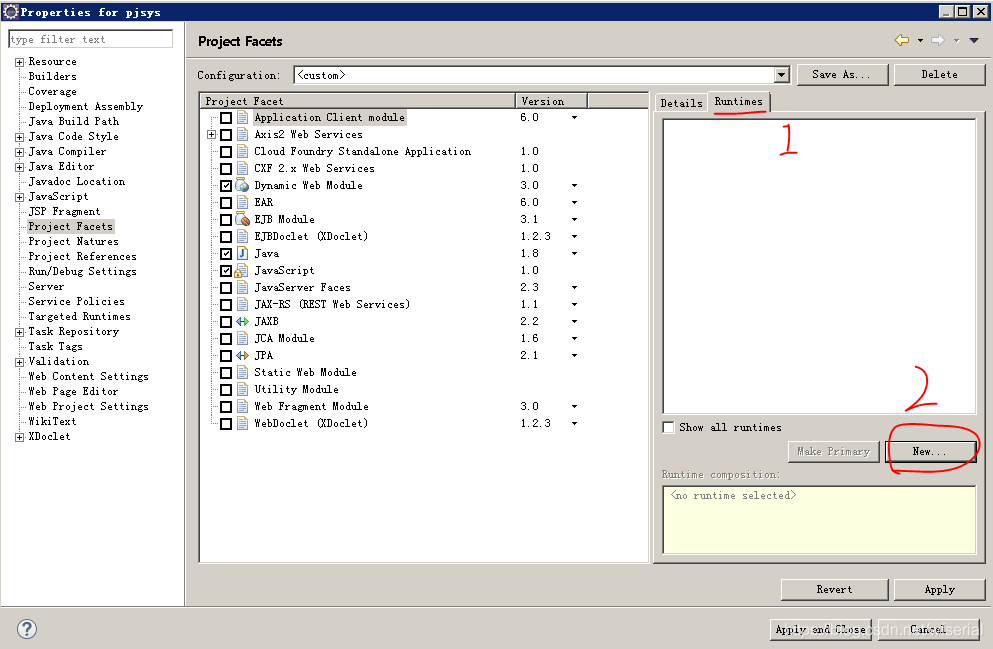
Task: Select Java Build Path in the tree
Action: [x=73, y=121]
